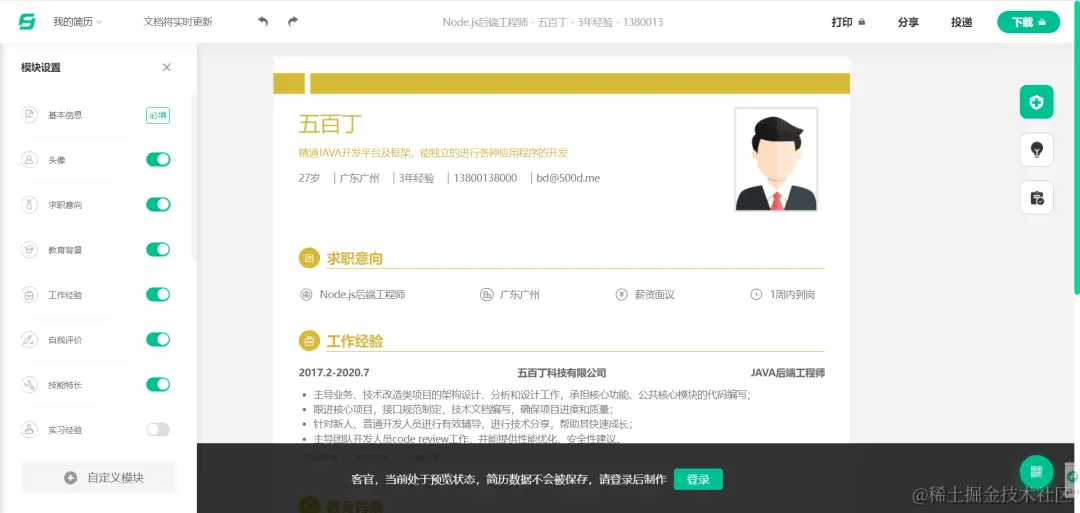Click the resume title in the top bar
This screenshot has height=513, width=1080.
pyautogui.click(x=552, y=22)
